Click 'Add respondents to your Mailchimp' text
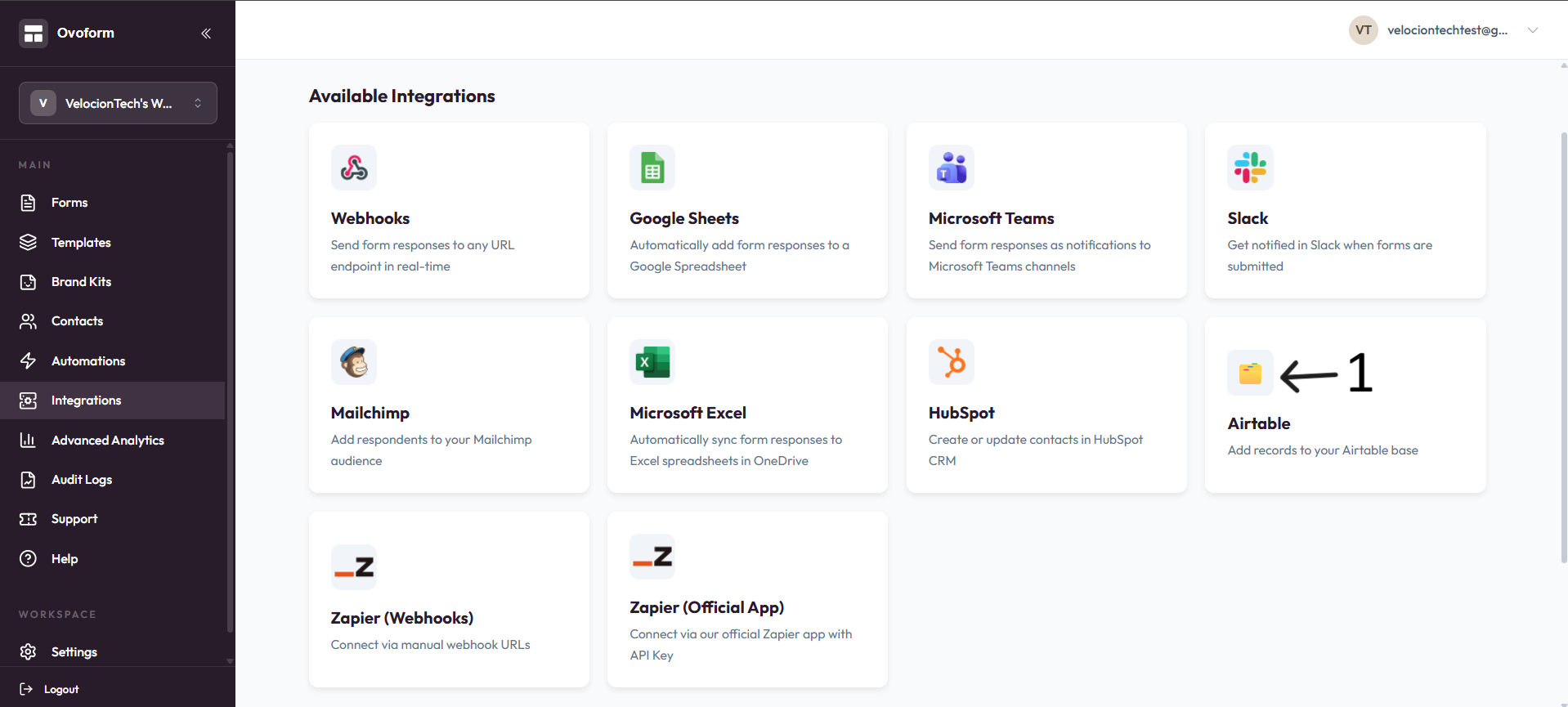The height and width of the screenshot is (707, 1568). click(431, 450)
